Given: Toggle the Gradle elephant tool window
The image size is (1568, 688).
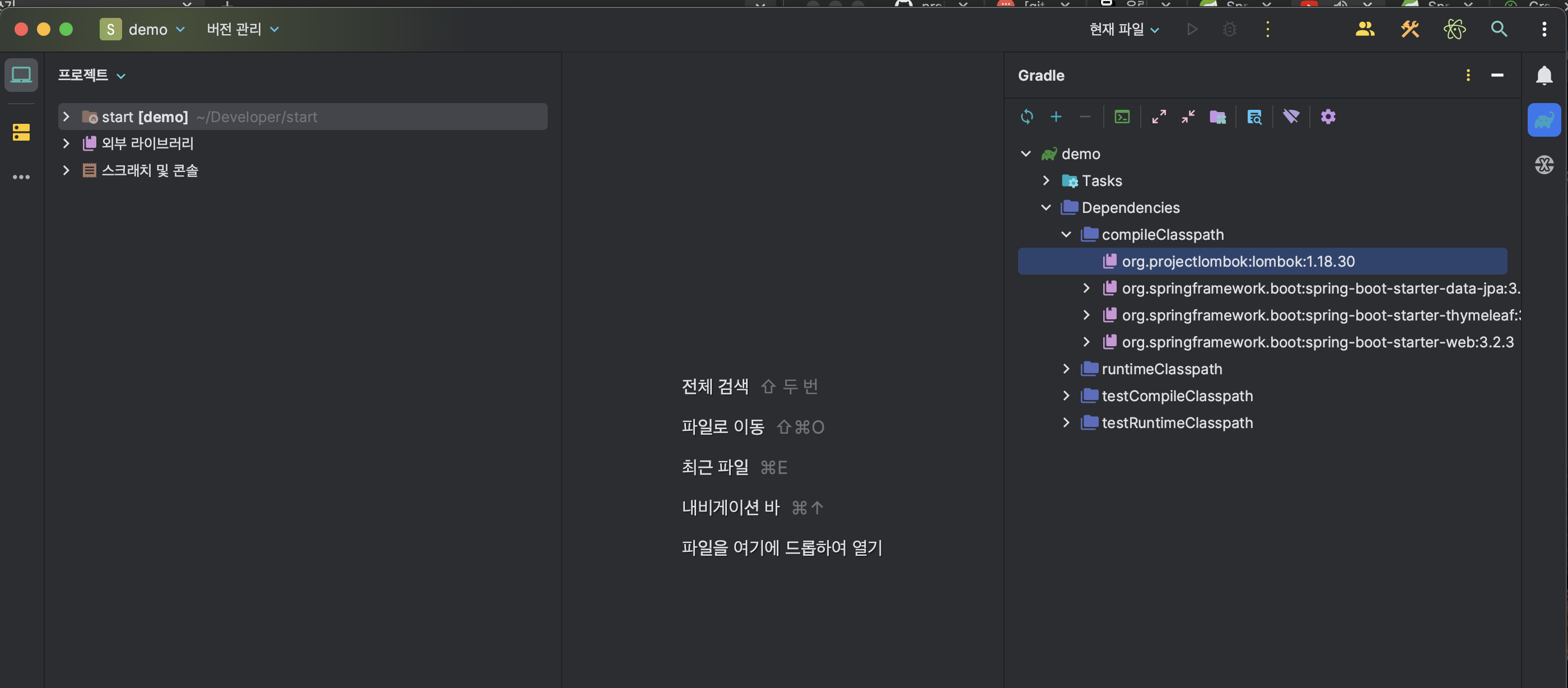Looking at the screenshot, I should (1544, 120).
